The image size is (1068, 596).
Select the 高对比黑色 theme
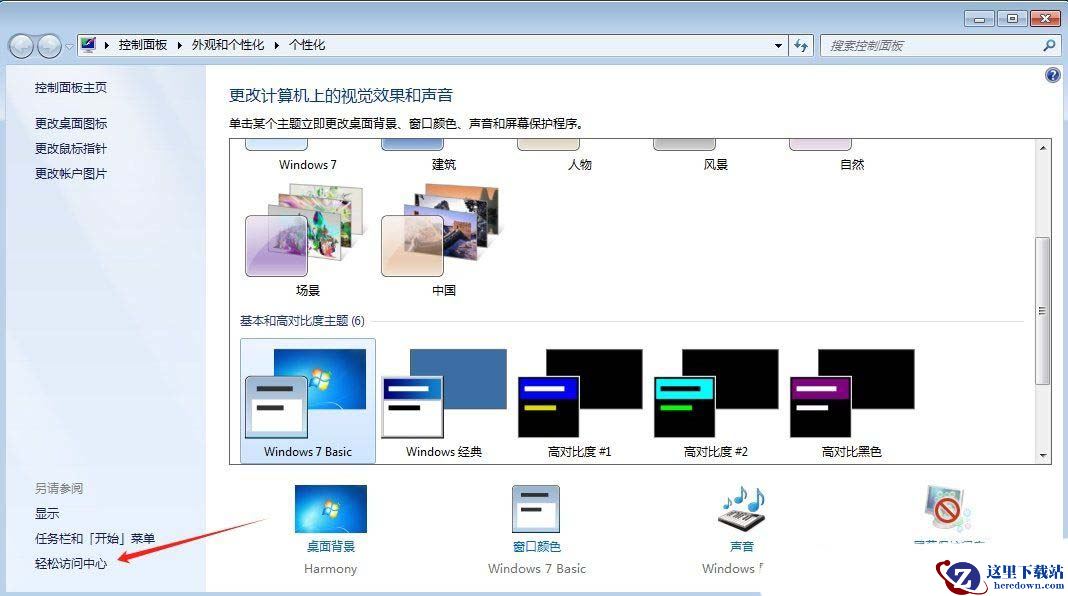[x=852, y=402]
